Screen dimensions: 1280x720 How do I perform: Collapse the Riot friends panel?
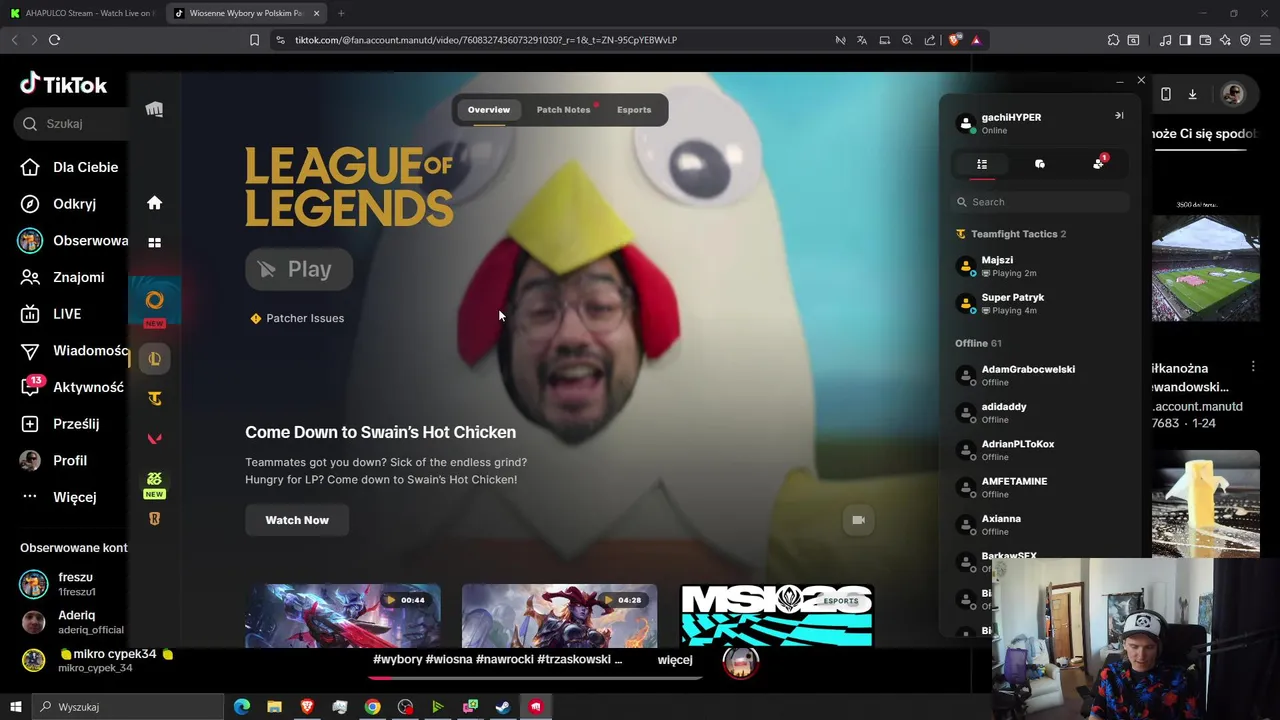coord(1119,116)
